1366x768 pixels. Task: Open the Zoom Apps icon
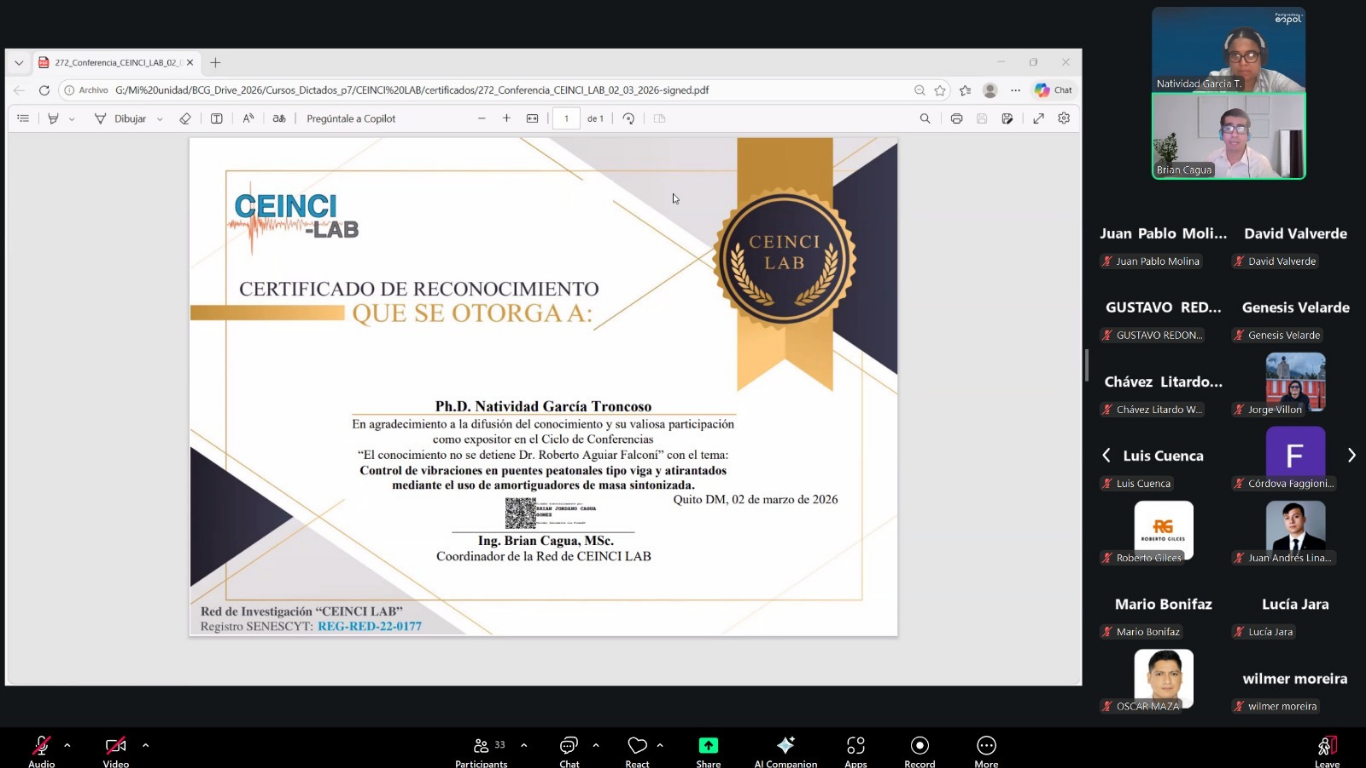point(855,746)
